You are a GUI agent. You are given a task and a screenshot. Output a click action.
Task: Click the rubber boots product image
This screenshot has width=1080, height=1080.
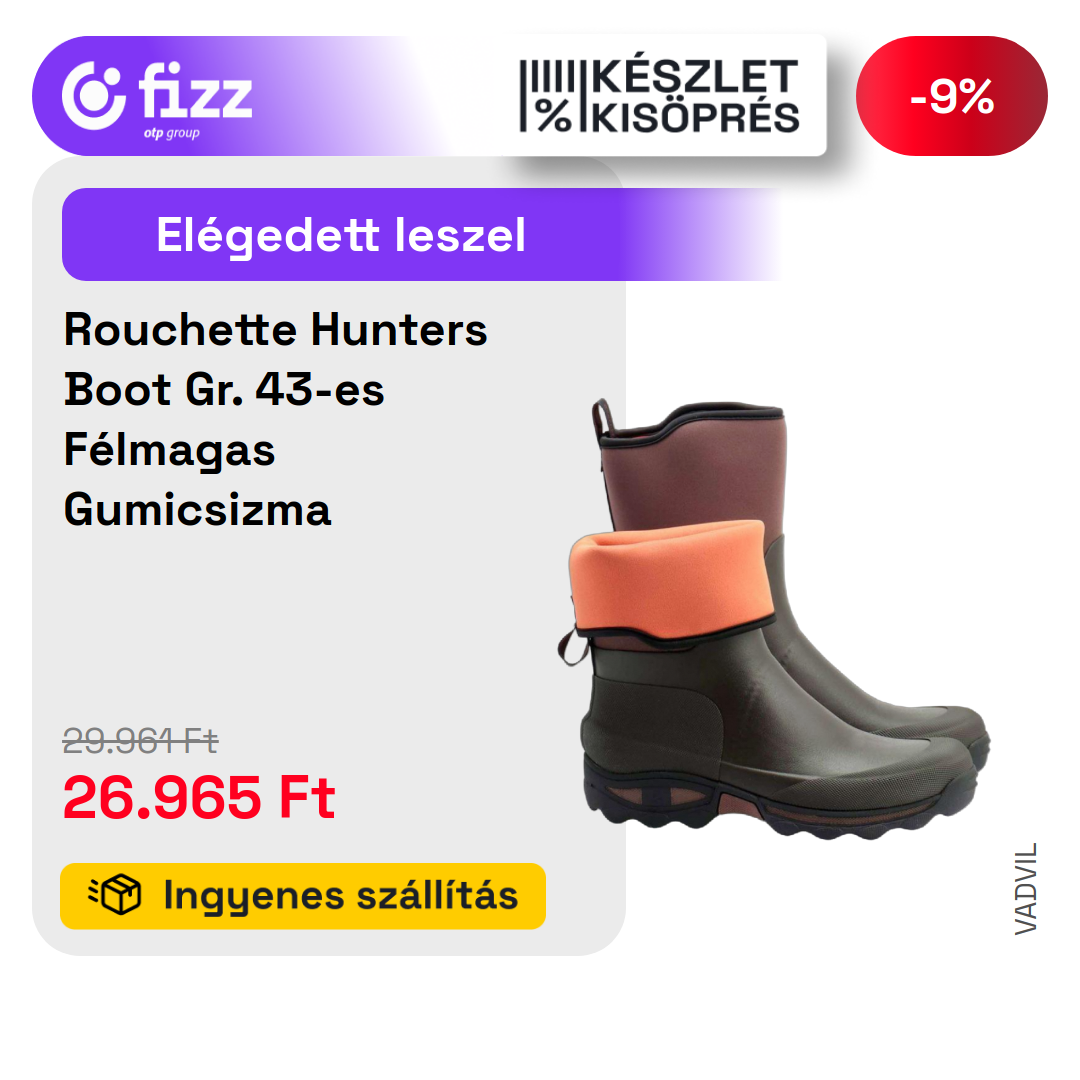pyautogui.click(x=773, y=619)
